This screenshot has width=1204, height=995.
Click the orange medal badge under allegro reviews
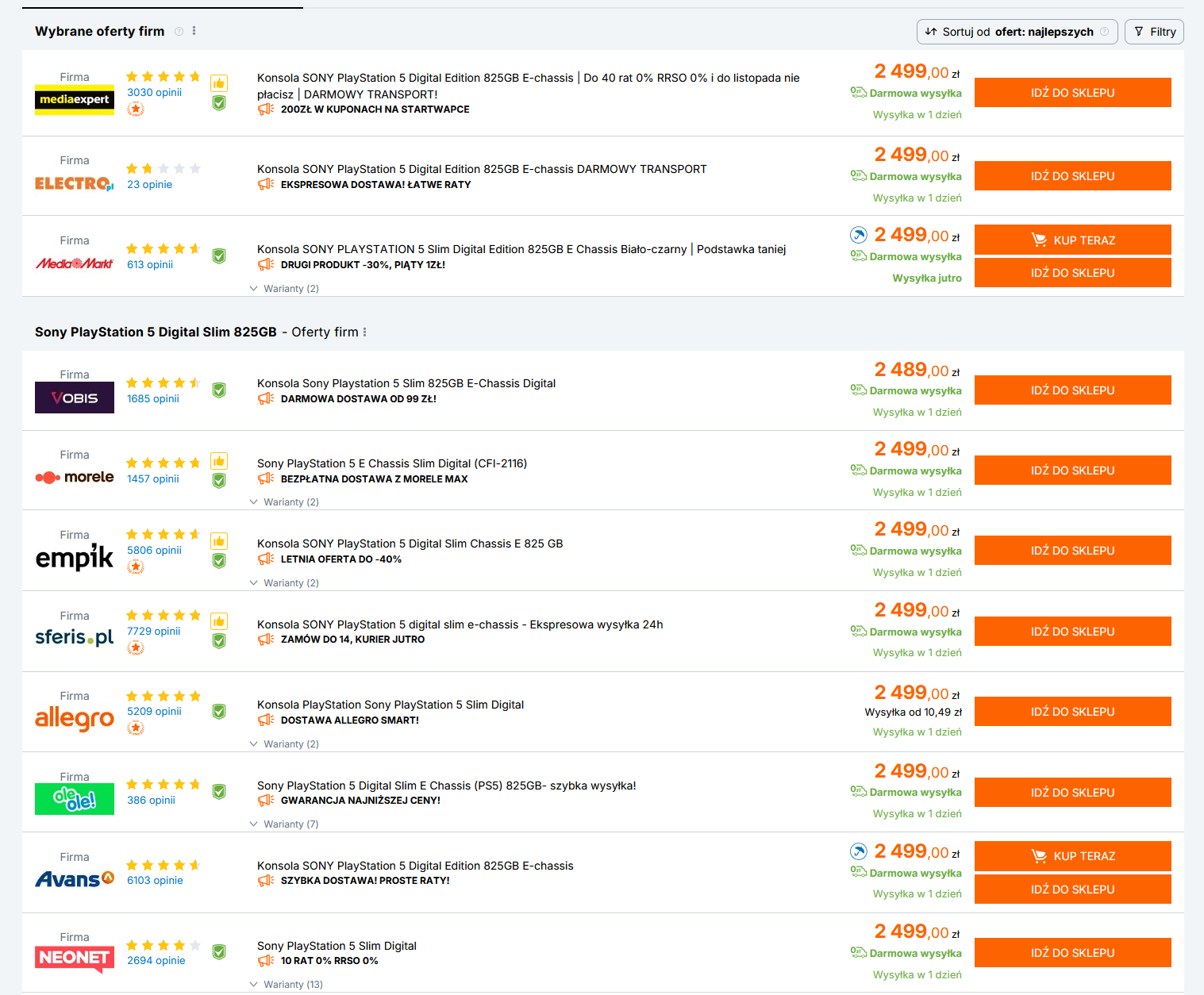tap(136, 728)
